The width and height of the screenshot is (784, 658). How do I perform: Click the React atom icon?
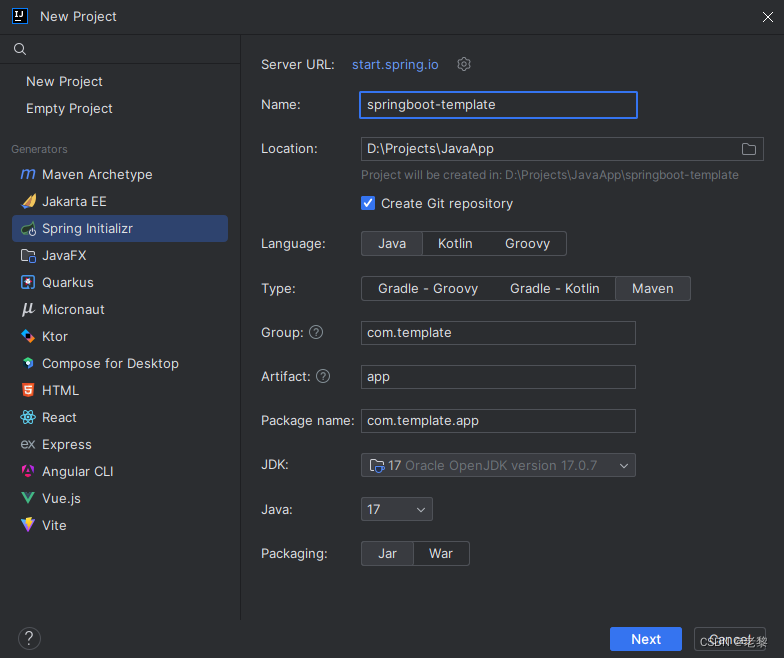tap(28, 417)
